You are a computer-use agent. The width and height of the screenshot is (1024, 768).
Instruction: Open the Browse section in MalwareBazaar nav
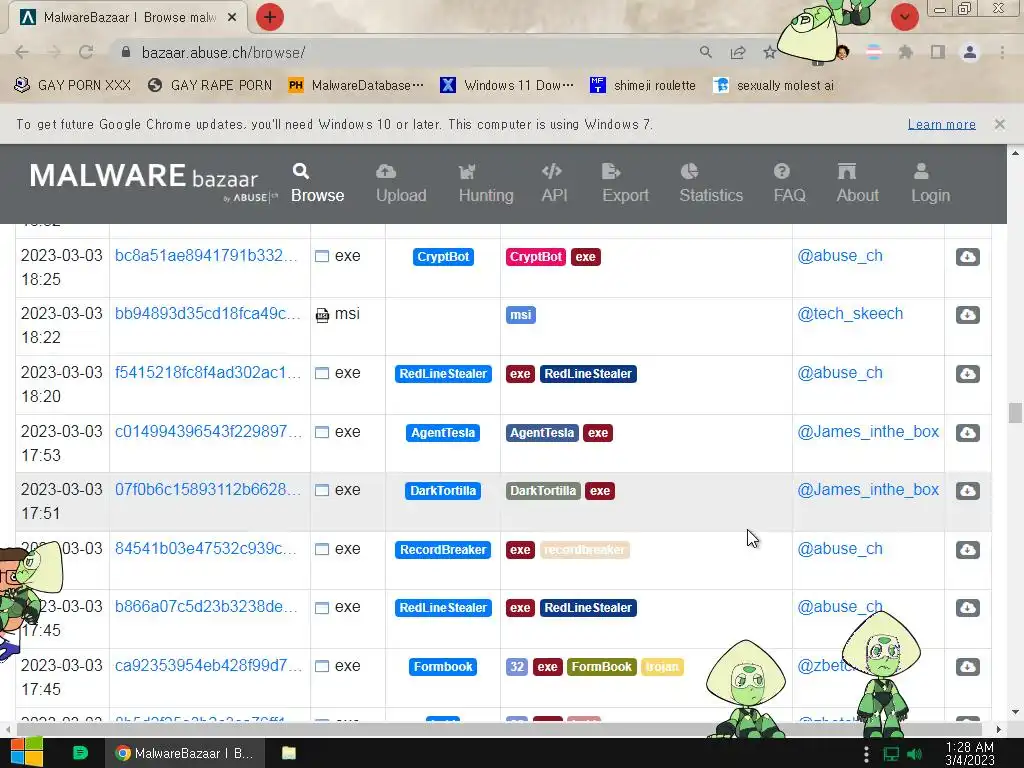click(317, 184)
